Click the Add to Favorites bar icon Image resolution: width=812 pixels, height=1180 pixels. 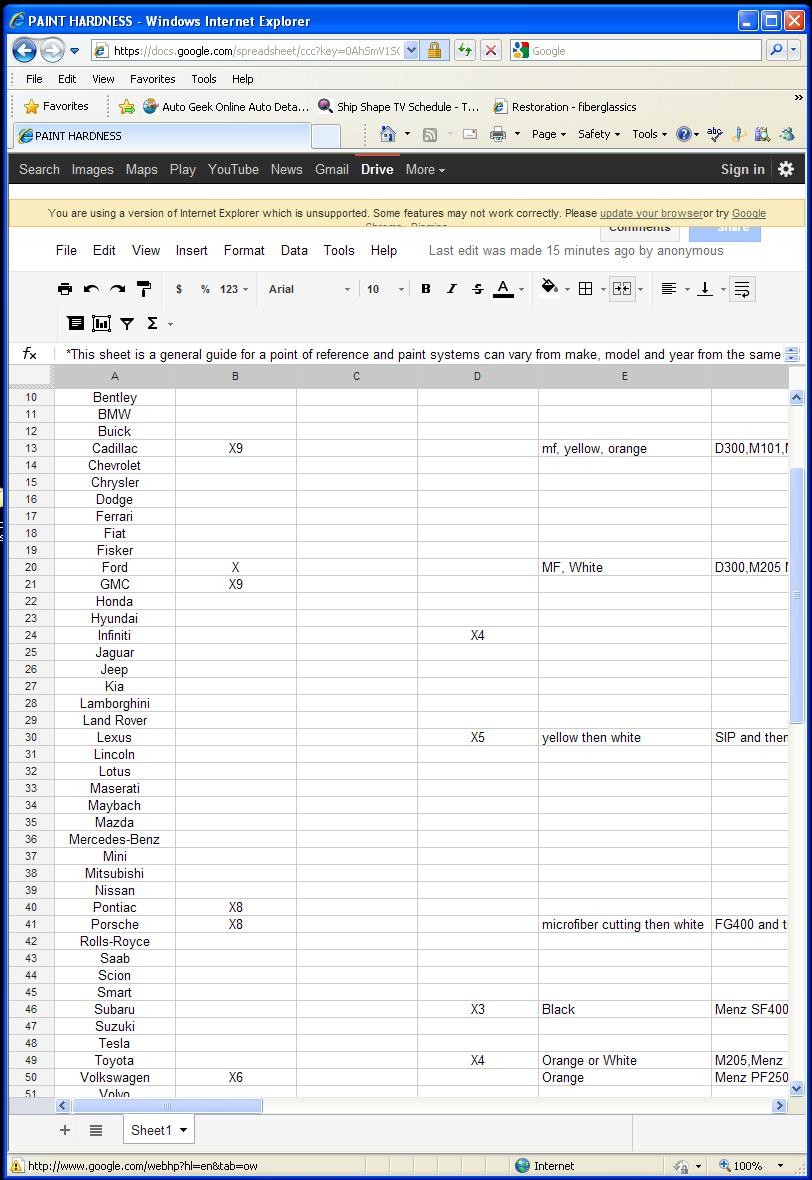point(126,107)
